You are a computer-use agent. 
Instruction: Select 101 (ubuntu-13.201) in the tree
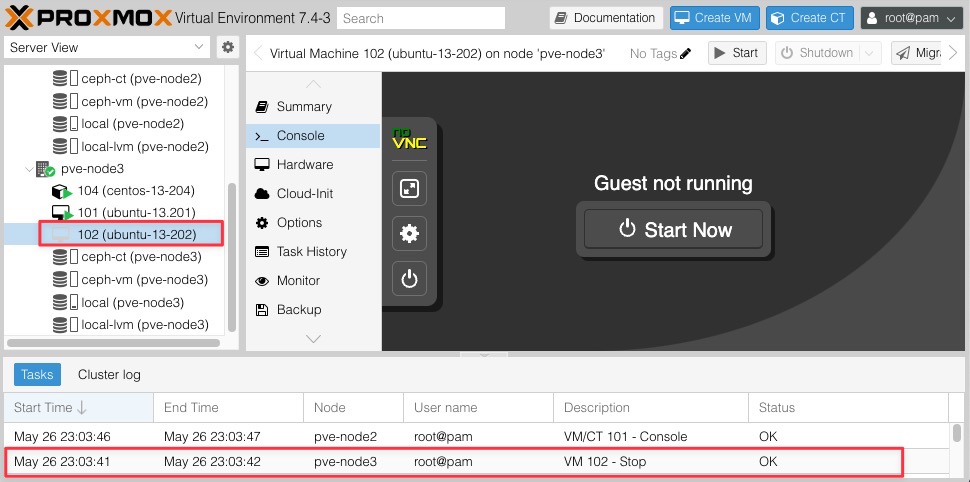click(137, 213)
